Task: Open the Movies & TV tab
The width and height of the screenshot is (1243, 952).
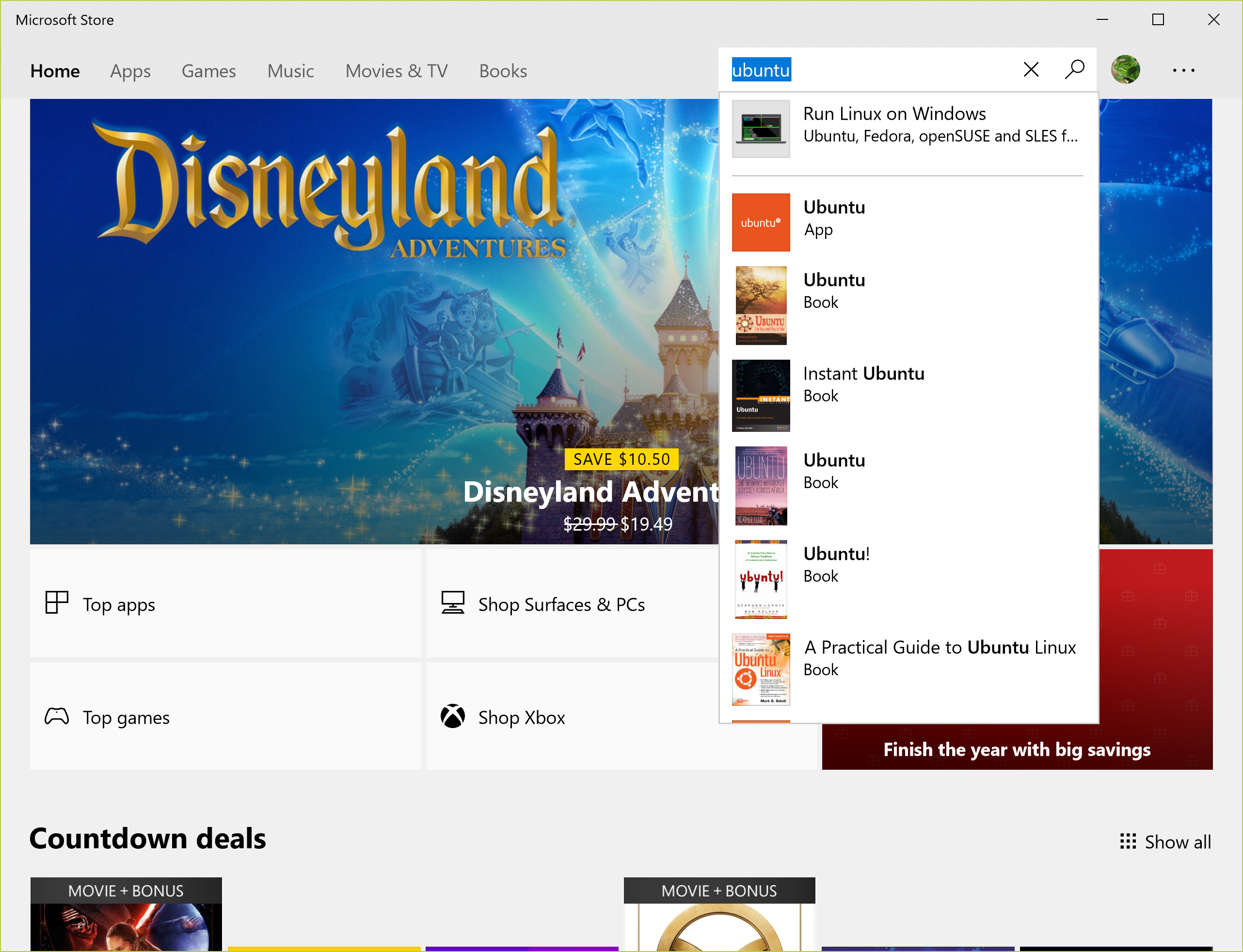Action: (x=397, y=71)
